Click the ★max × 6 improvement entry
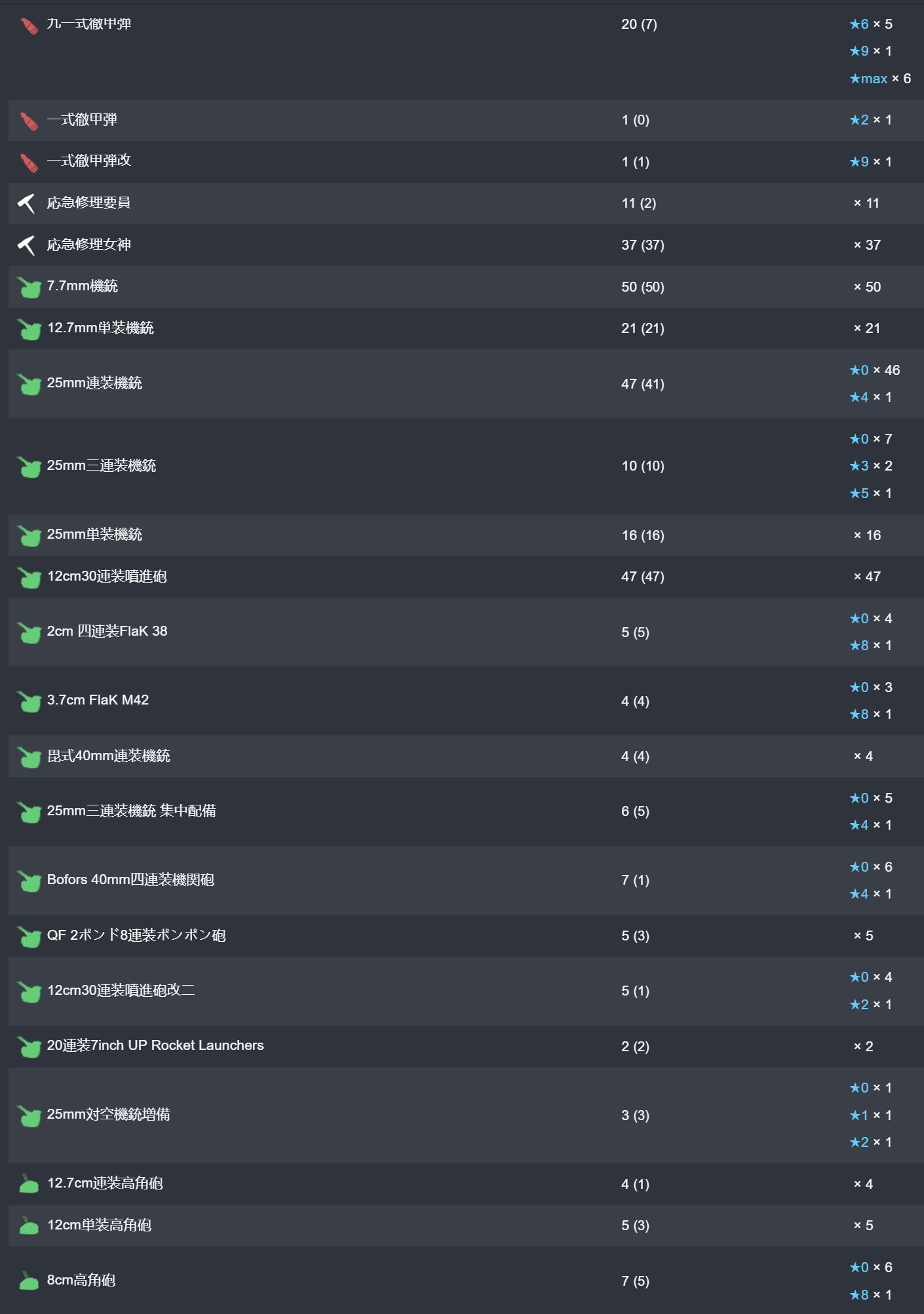This screenshot has width=924, height=1314. click(880, 79)
